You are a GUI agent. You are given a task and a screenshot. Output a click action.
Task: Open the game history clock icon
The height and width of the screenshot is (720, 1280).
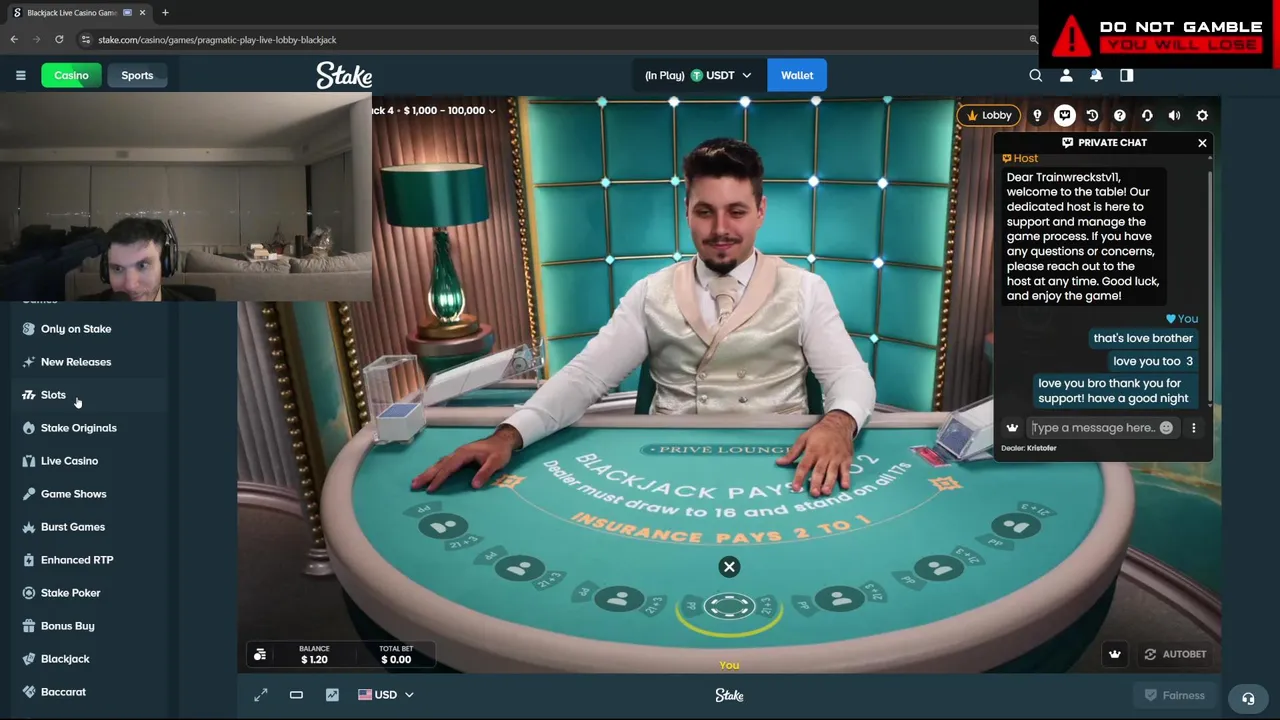click(x=1092, y=115)
